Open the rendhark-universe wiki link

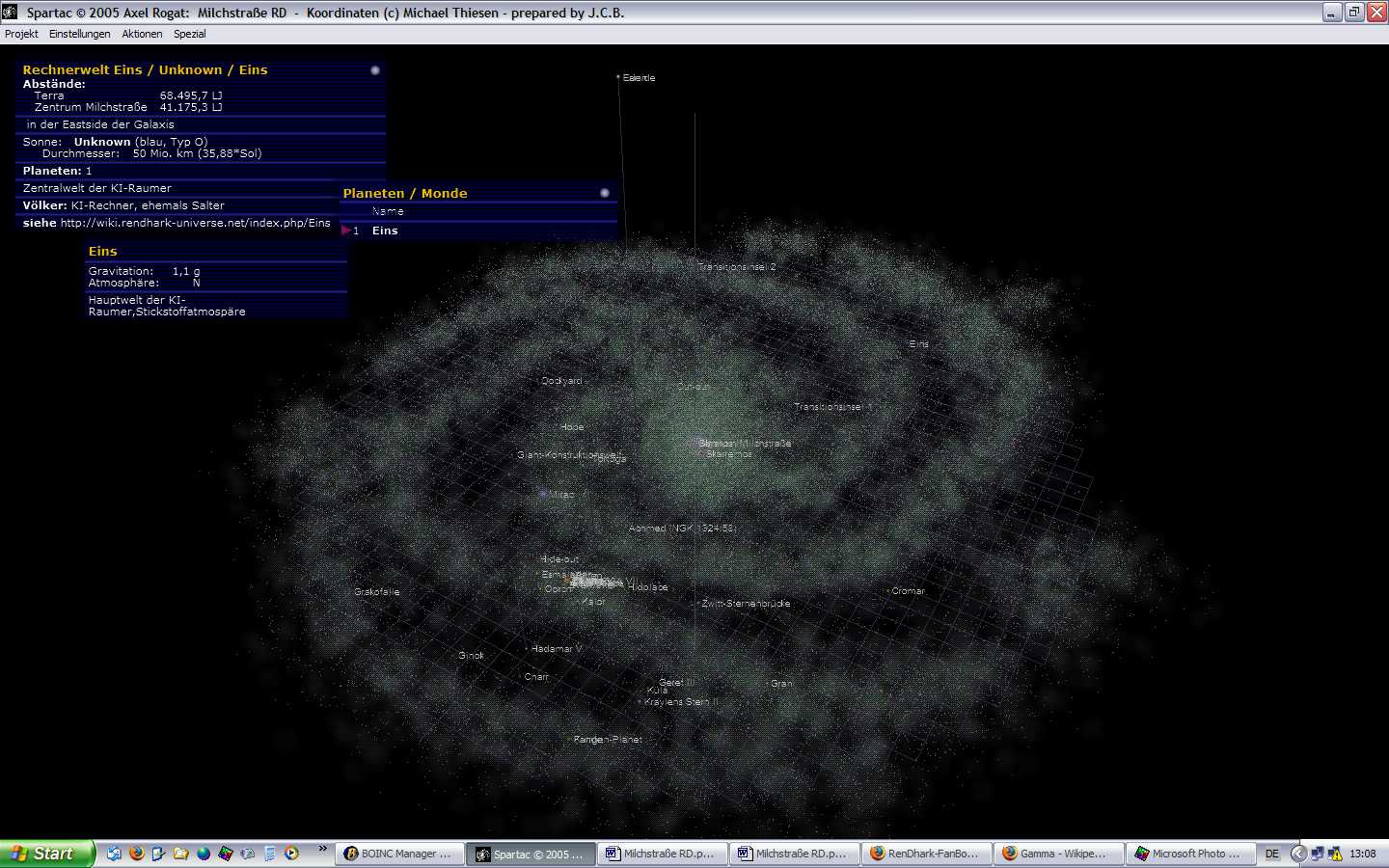tap(195, 223)
